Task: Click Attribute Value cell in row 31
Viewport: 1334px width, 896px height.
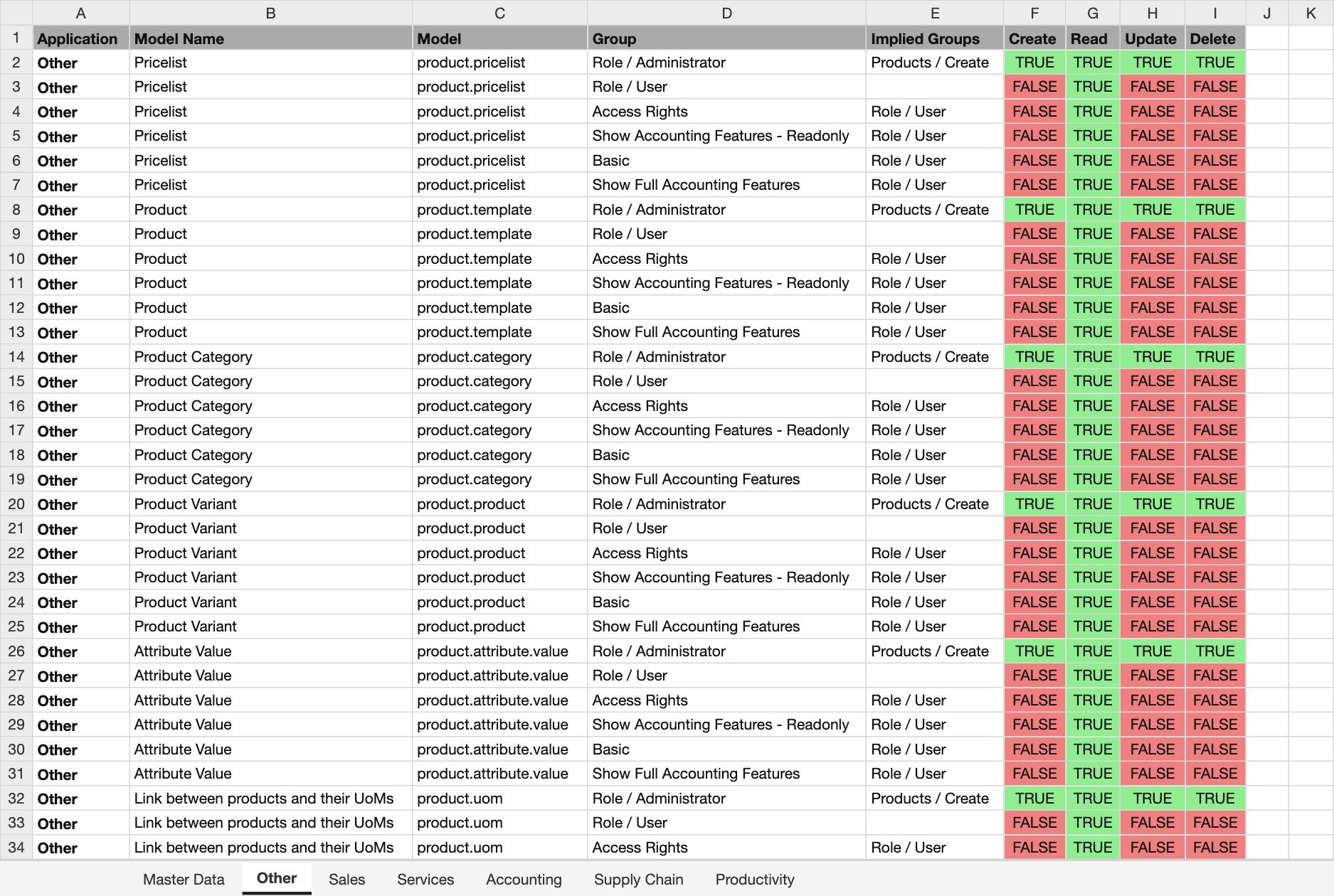Action: 270,774
